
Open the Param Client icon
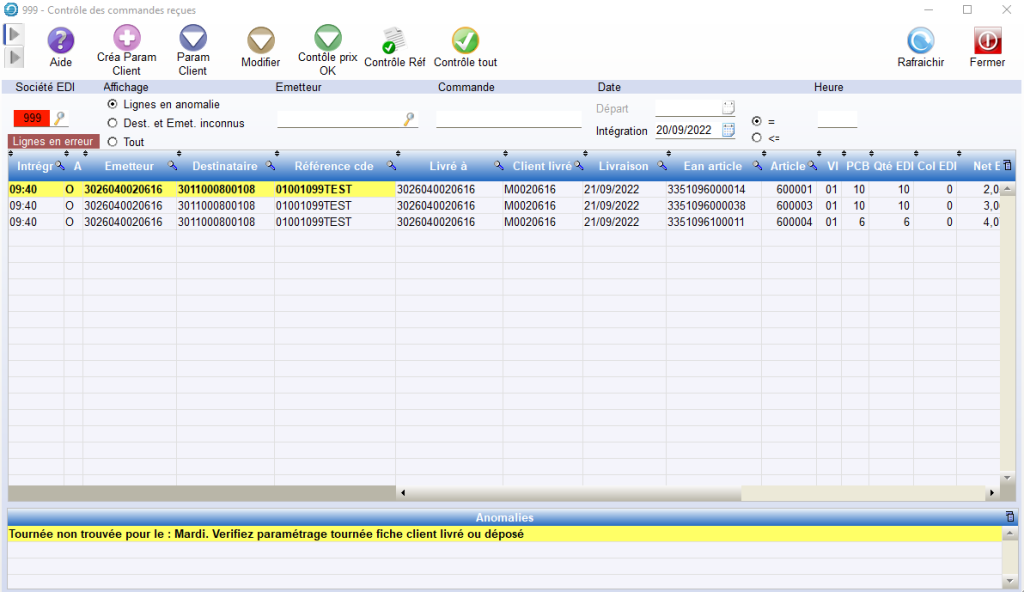pos(192,39)
